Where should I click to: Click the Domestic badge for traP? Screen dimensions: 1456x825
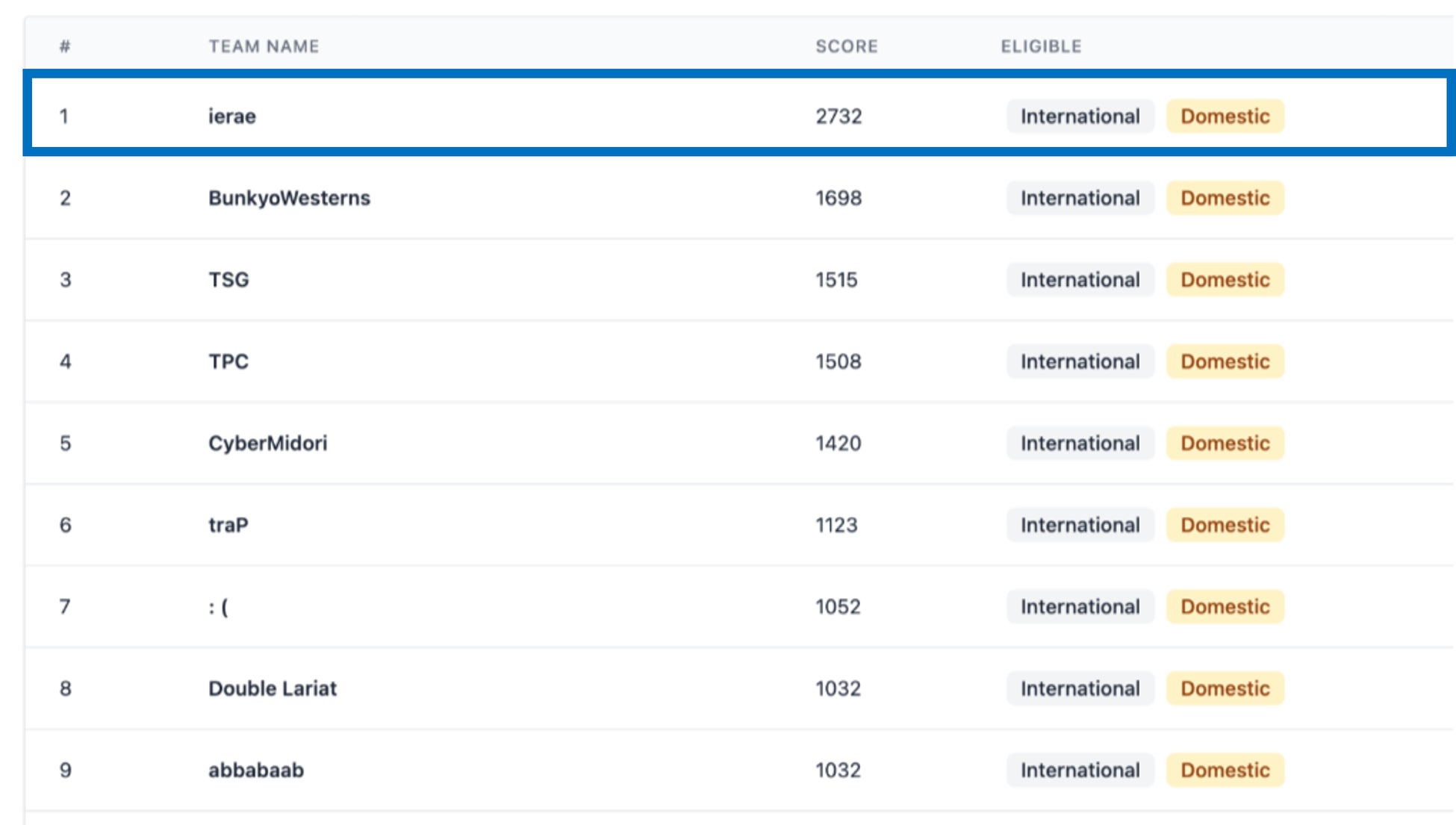tap(1225, 525)
